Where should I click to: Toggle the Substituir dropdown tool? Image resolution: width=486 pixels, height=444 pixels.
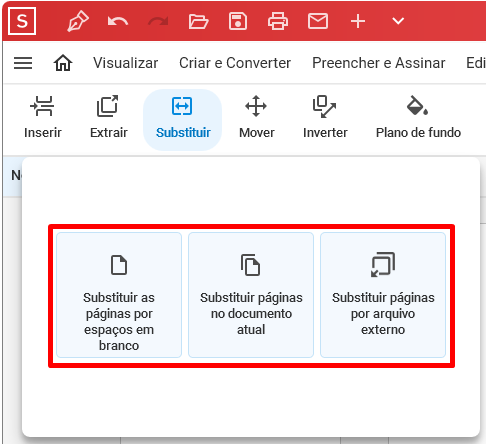point(183,119)
